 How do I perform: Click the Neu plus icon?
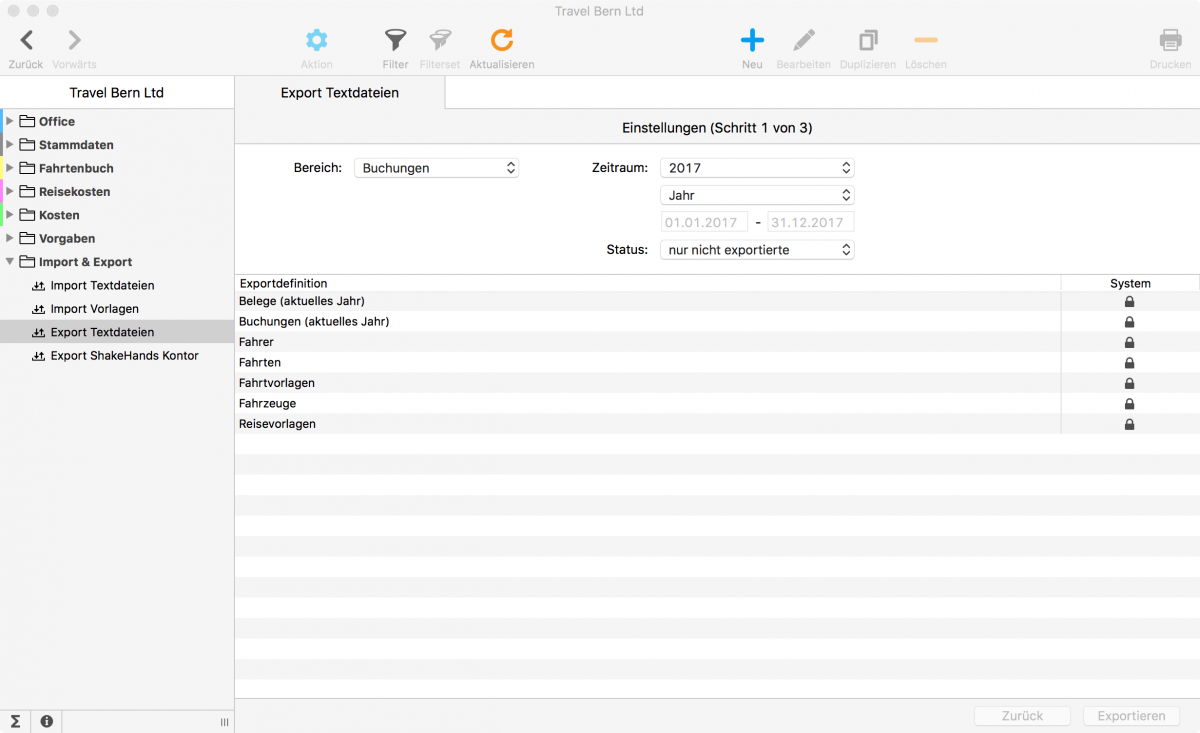752,41
